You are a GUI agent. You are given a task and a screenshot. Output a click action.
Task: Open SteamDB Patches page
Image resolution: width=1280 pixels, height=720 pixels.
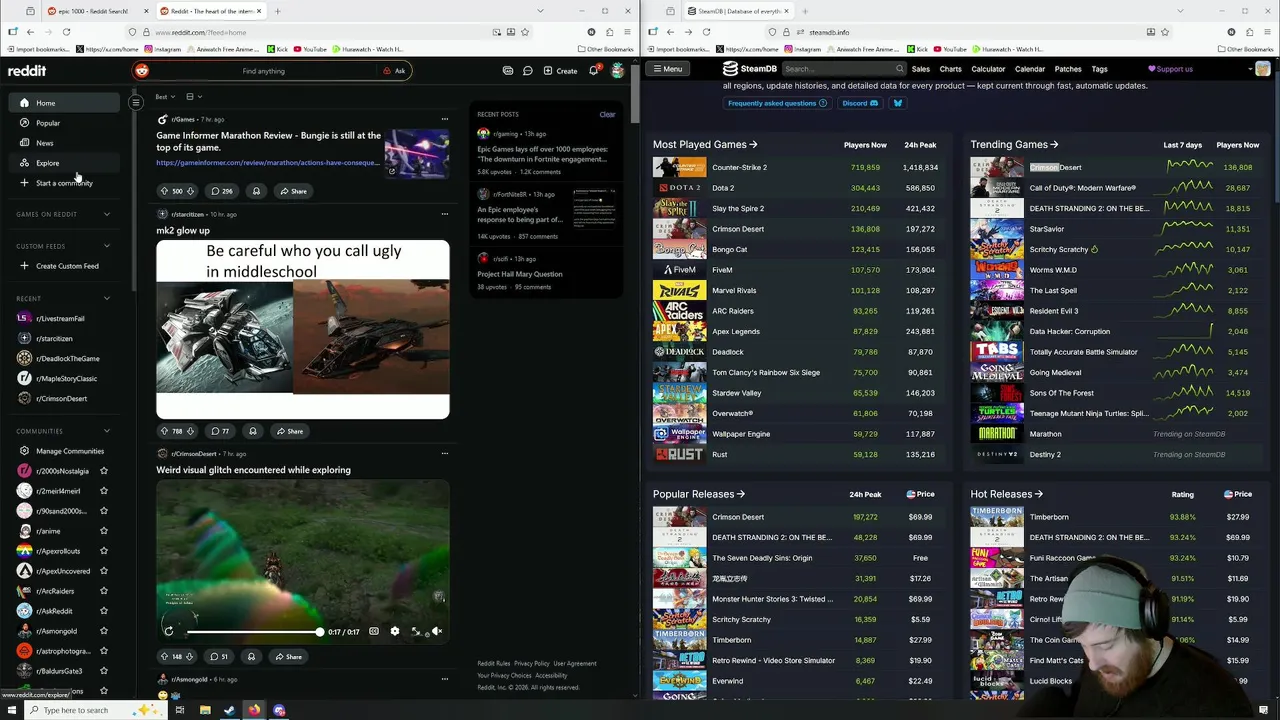coord(1068,69)
